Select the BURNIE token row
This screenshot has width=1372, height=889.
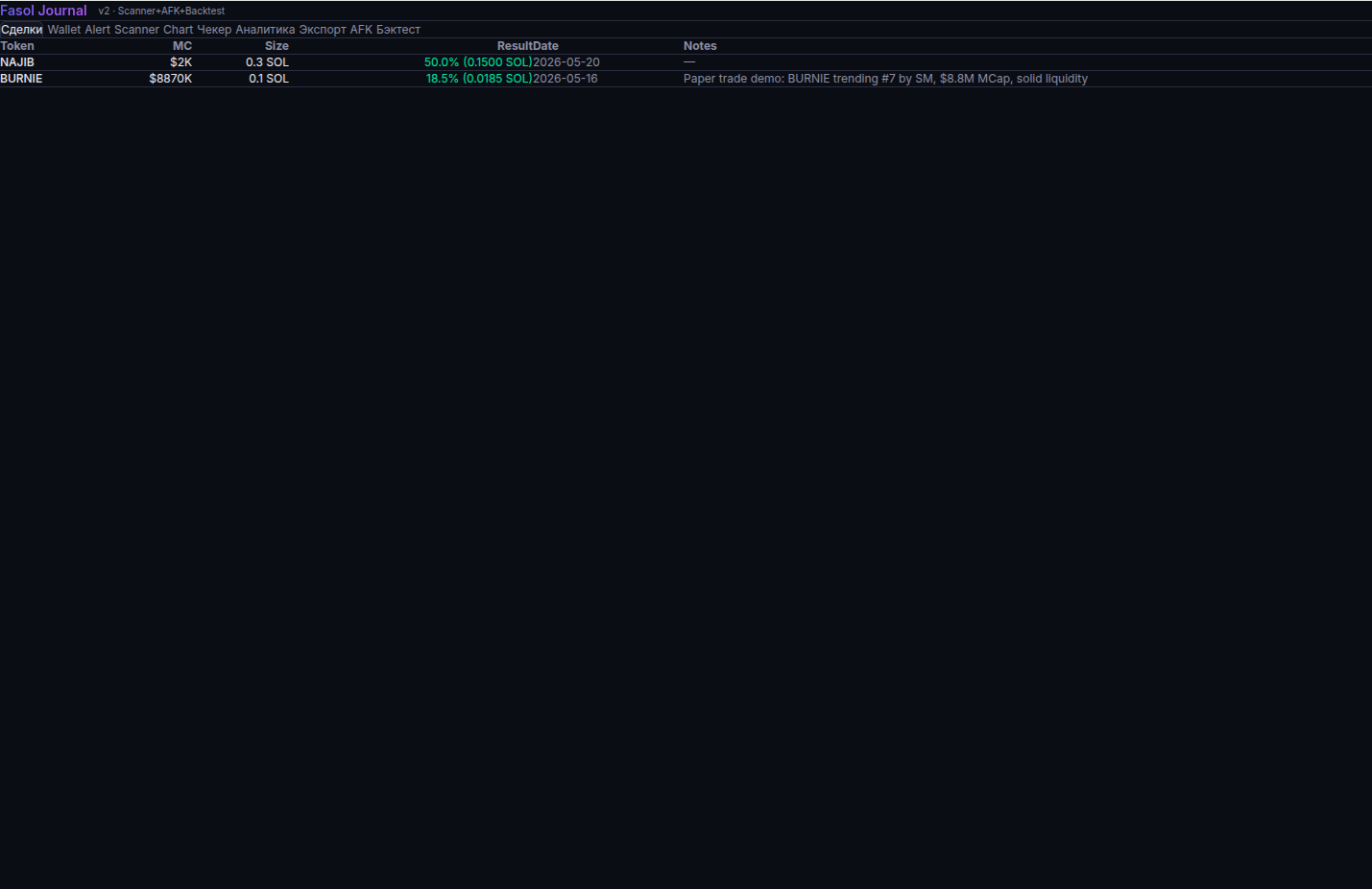(x=686, y=79)
